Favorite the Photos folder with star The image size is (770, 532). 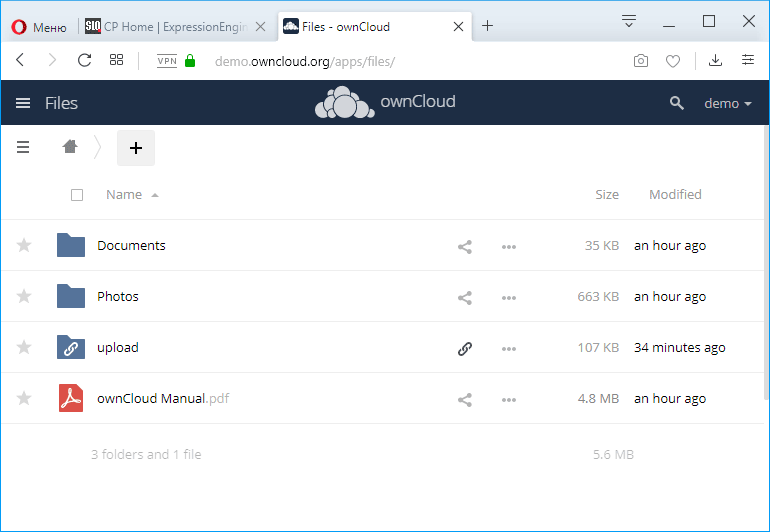24,296
